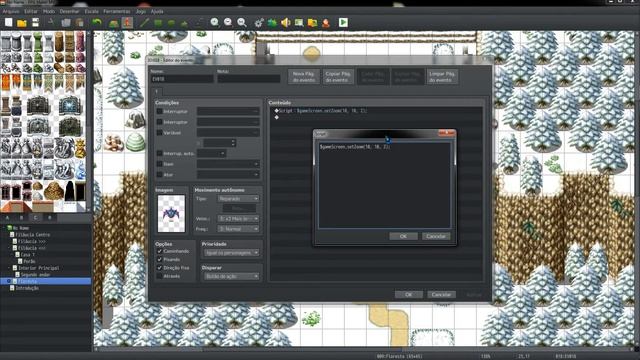Switch to Event editing mode icon
640x360 pixels.
pyautogui.click(x=127, y=22)
